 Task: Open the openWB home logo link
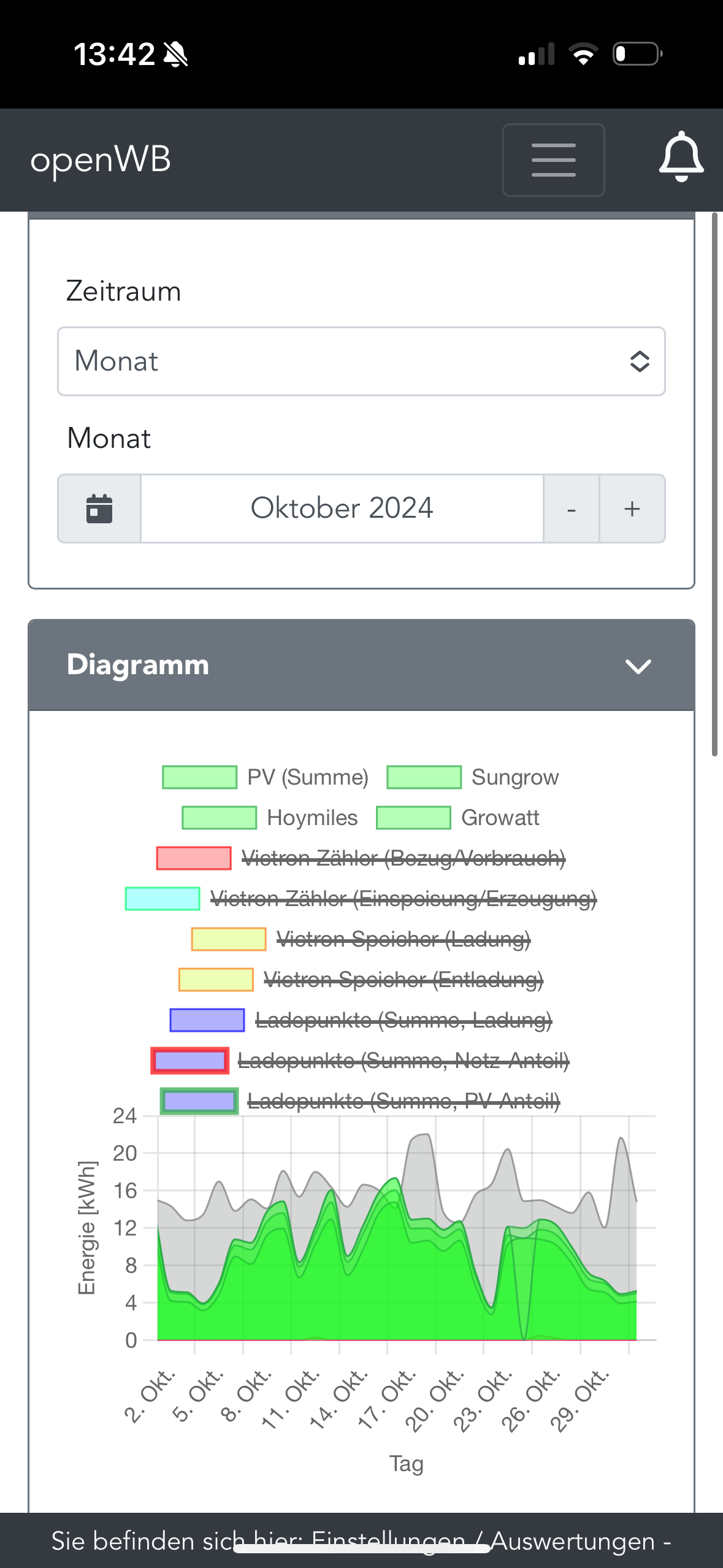(101, 159)
